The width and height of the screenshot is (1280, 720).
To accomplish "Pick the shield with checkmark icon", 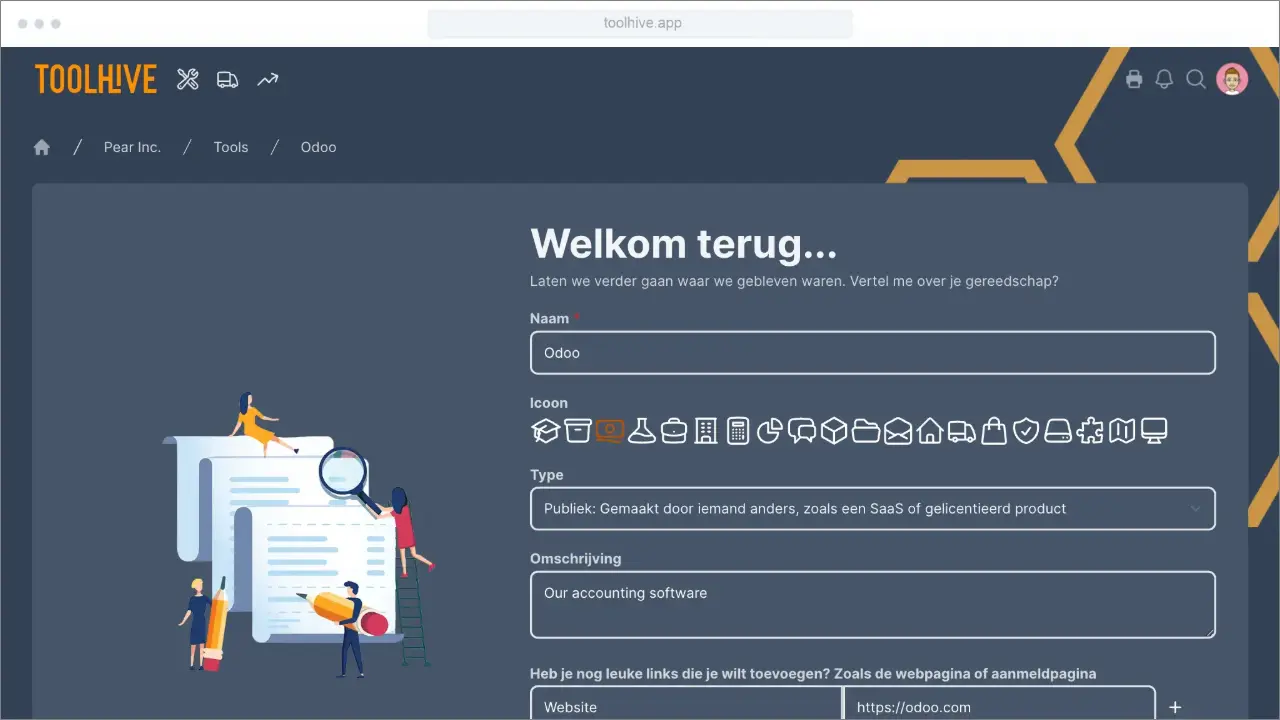I will [1025, 430].
